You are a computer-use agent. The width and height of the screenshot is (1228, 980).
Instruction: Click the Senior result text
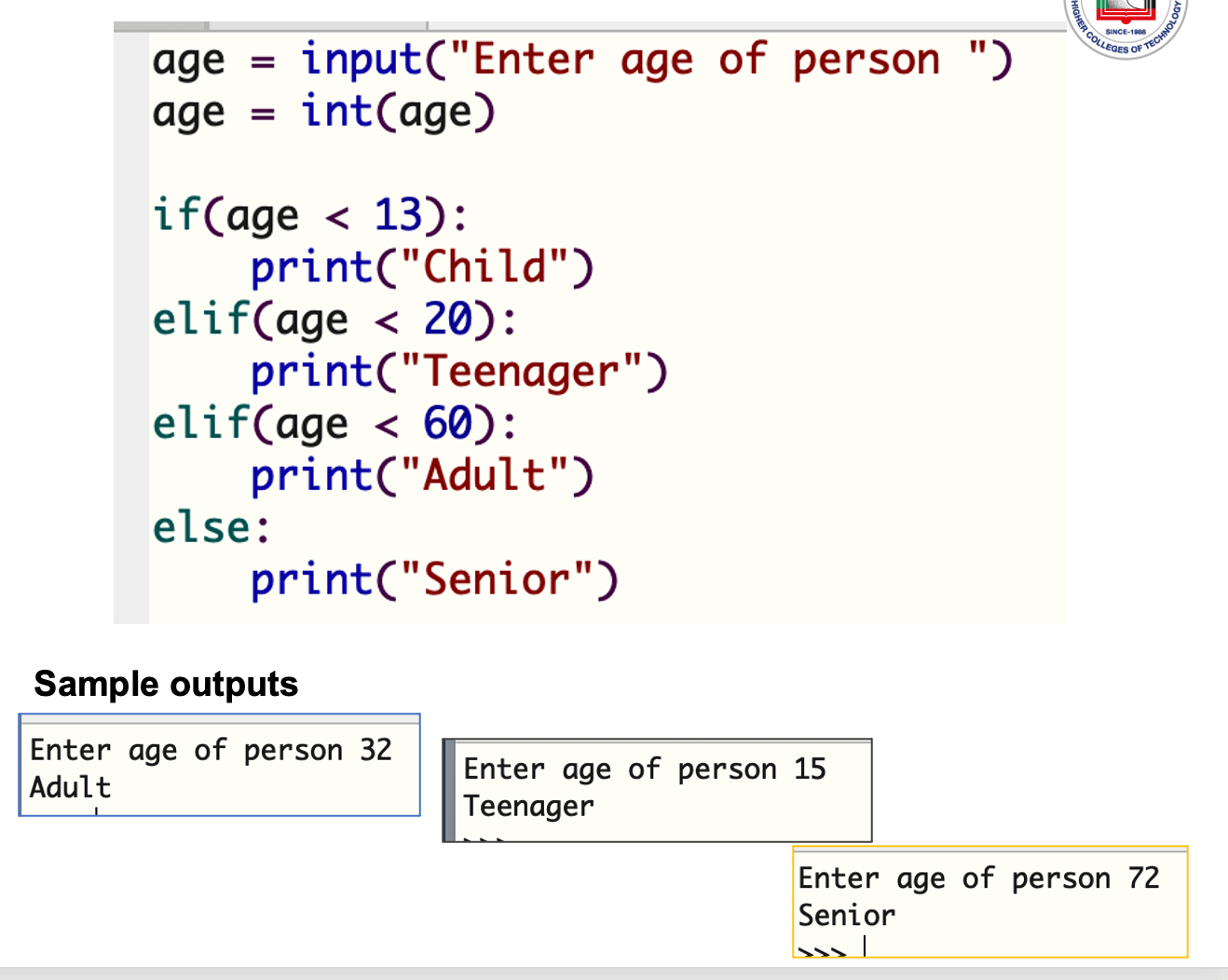[846, 916]
